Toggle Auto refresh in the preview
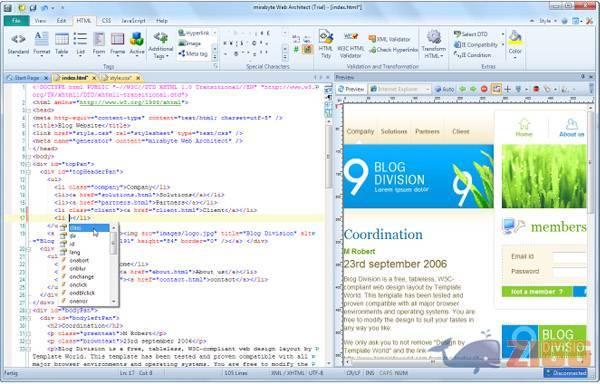Screen dimensions: 600x384 click(444, 89)
